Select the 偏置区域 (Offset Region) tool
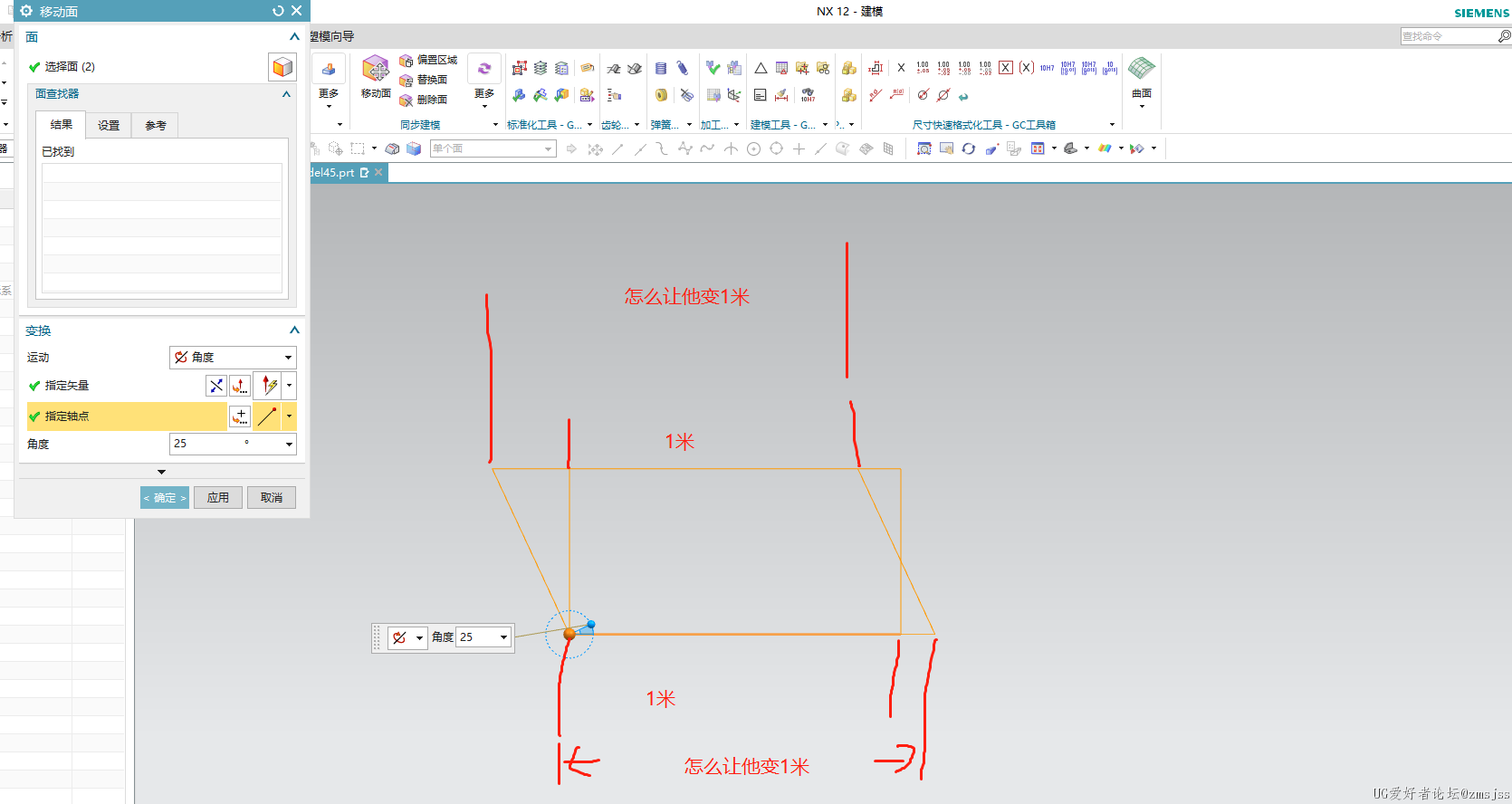 click(428, 60)
